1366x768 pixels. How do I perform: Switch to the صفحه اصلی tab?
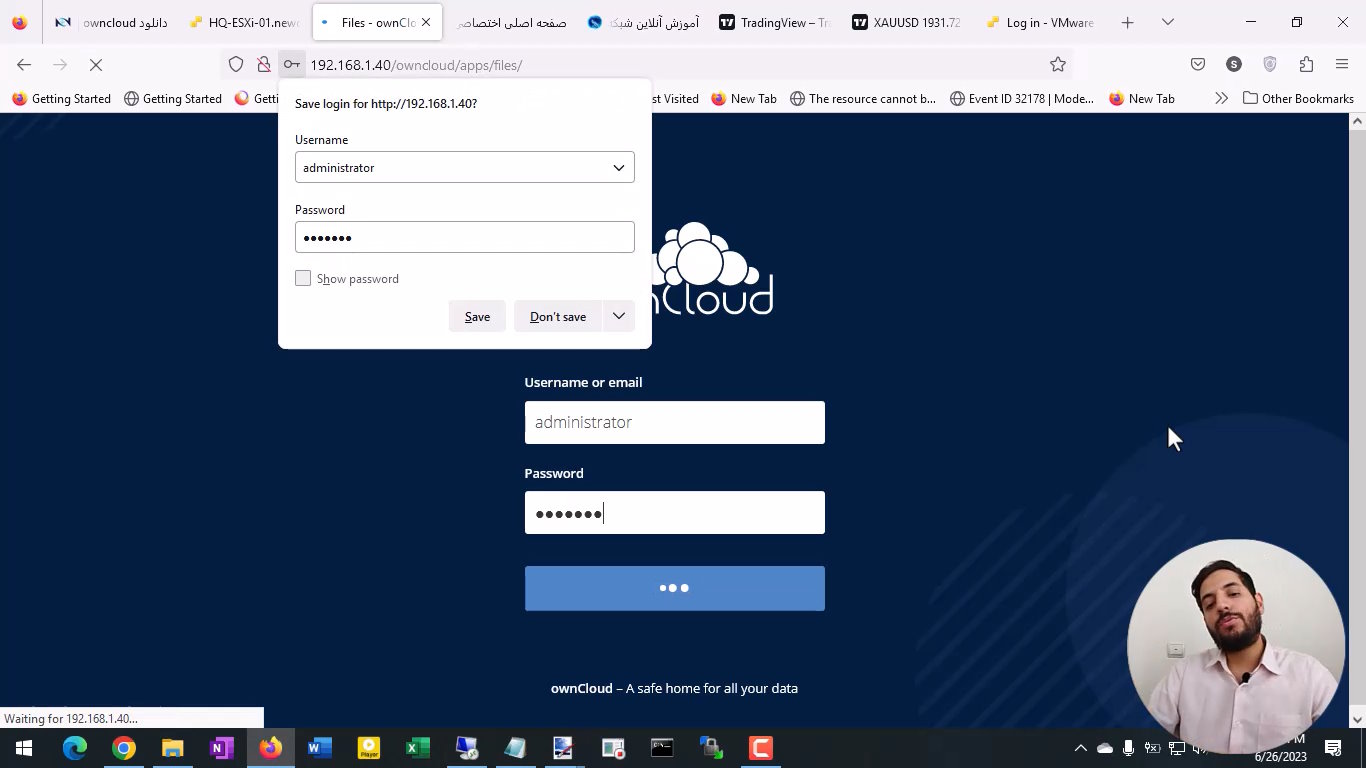(x=510, y=22)
